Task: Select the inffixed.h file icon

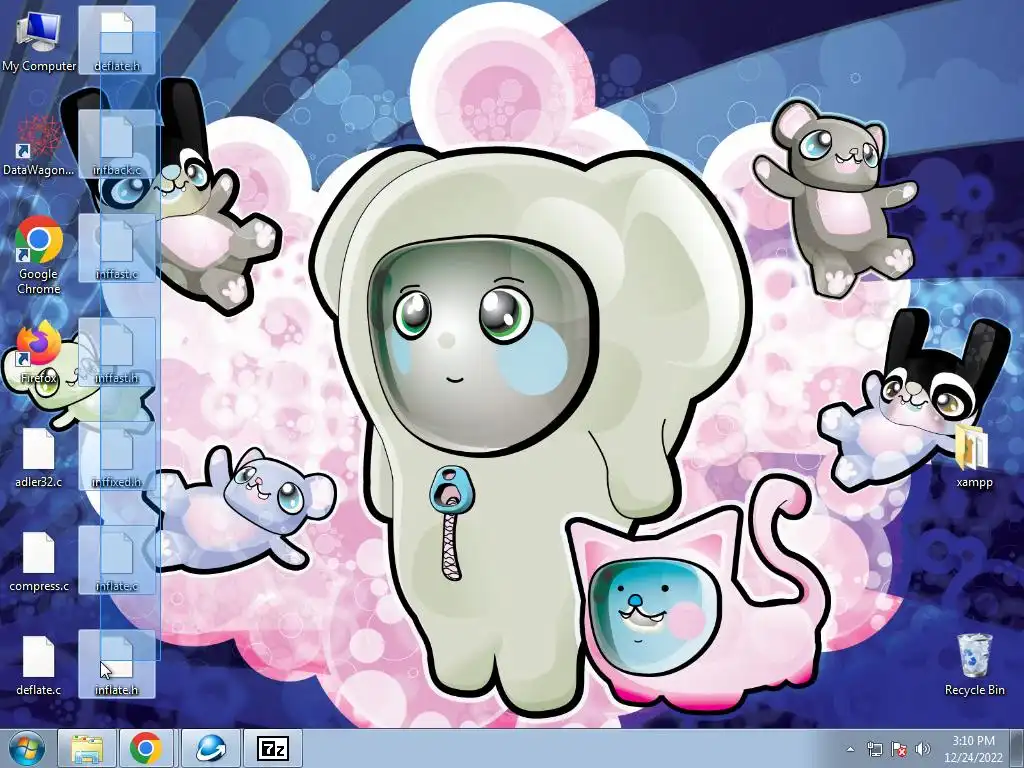Action: pos(117,456)
